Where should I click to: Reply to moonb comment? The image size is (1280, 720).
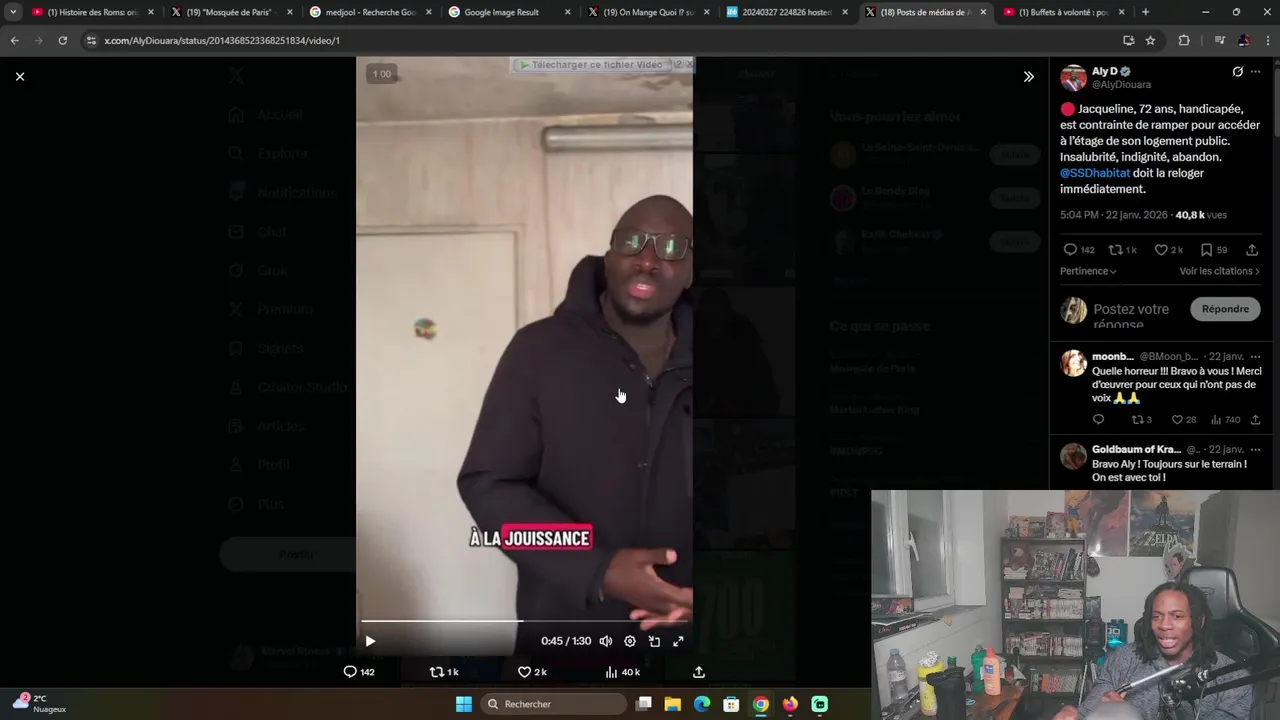1098,420
